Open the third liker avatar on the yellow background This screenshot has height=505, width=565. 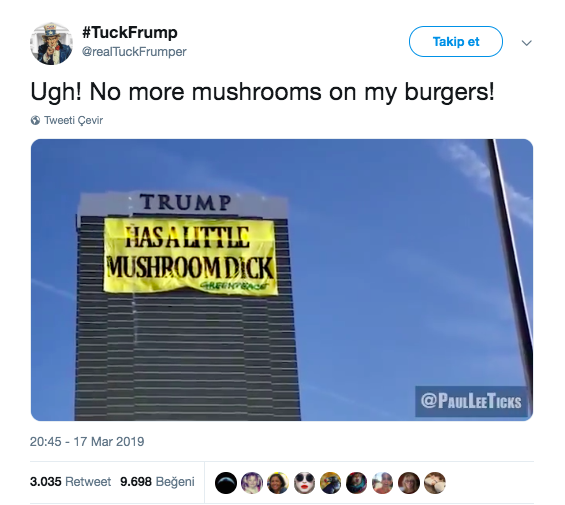pos(278,483)
